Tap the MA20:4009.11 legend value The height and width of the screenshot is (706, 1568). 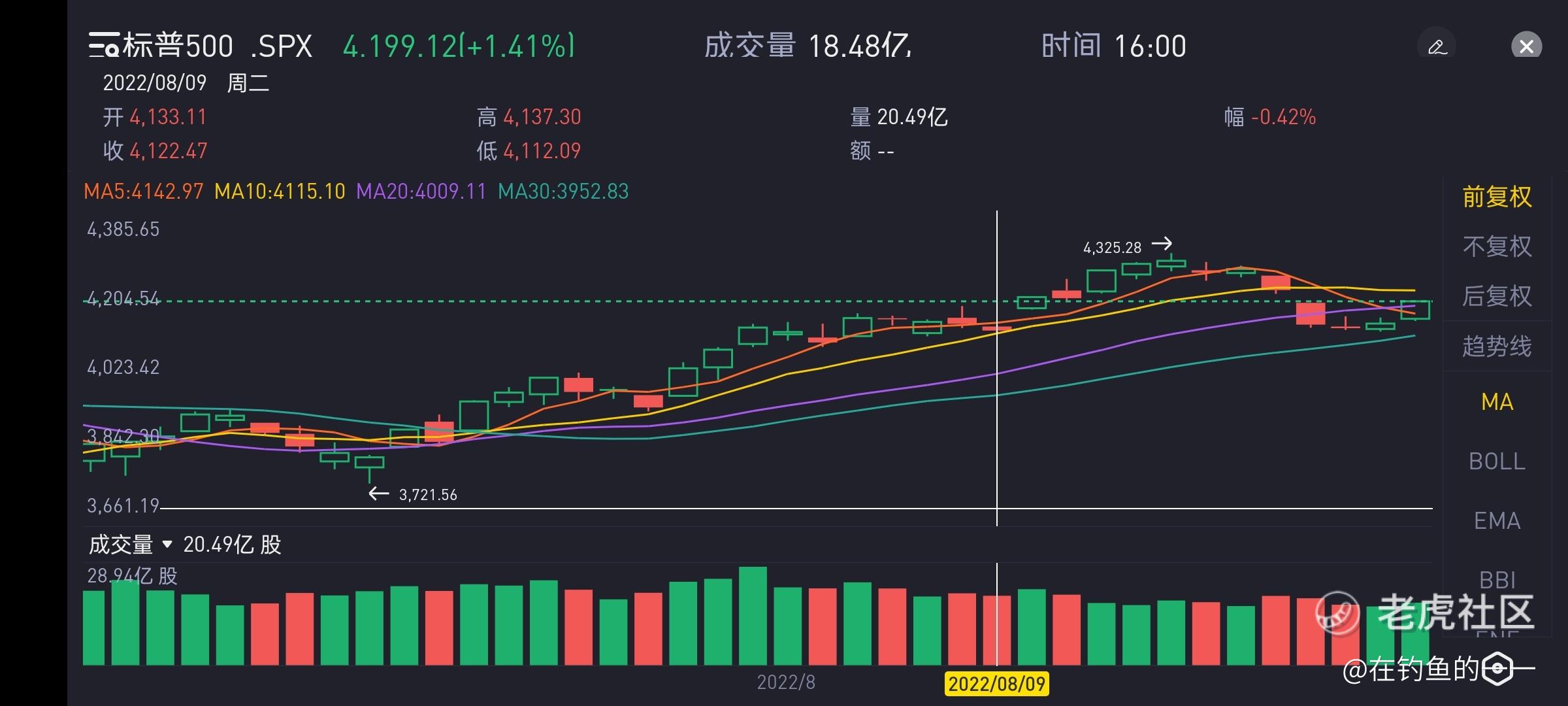coord(421,192)
